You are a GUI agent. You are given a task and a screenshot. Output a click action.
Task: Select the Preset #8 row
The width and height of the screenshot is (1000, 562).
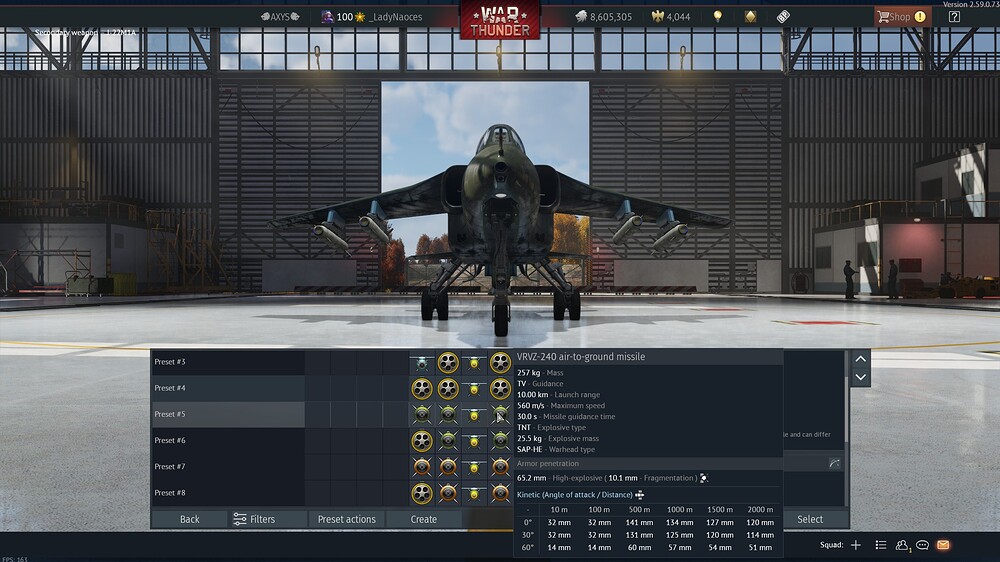point(228,492)
